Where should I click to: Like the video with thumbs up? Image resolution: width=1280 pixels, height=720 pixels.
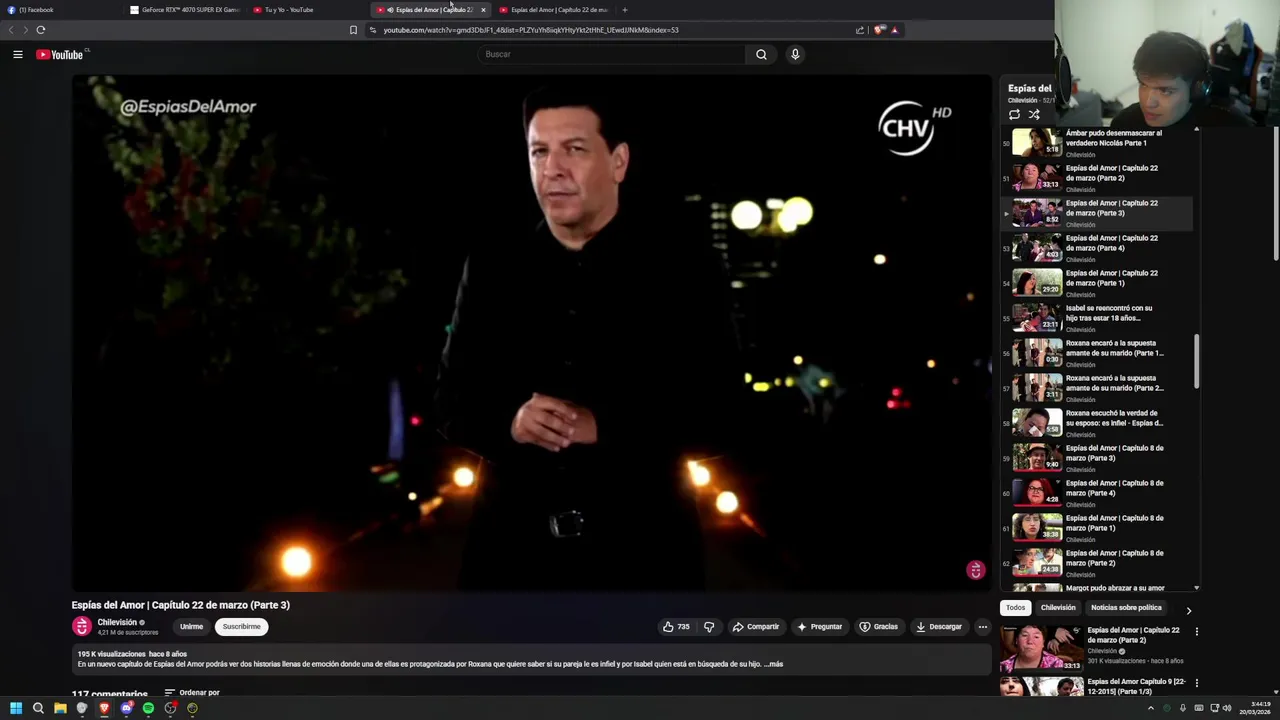pos(678,627)
